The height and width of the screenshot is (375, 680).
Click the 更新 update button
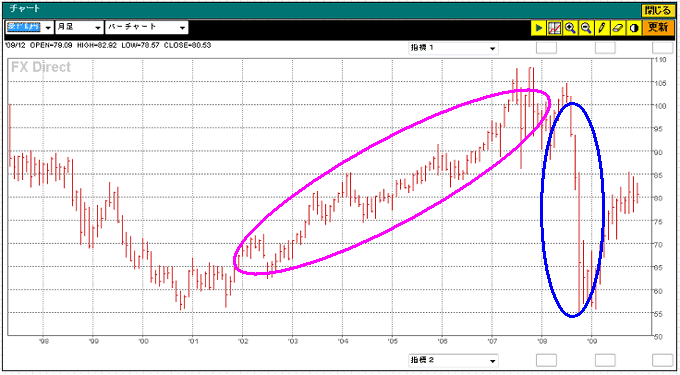(659, 28)
